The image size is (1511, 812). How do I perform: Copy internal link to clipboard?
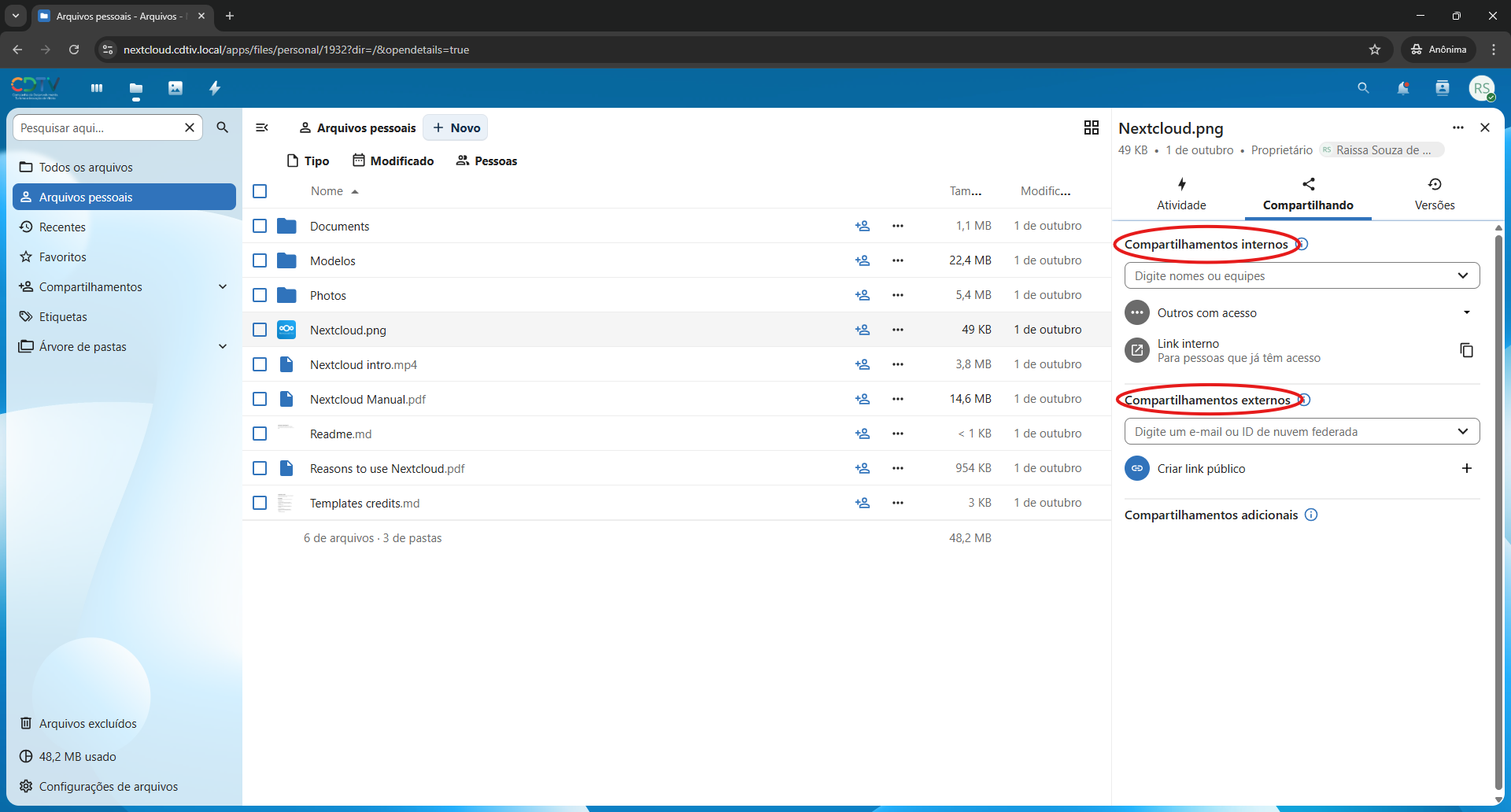click(x=1466, y=350)
